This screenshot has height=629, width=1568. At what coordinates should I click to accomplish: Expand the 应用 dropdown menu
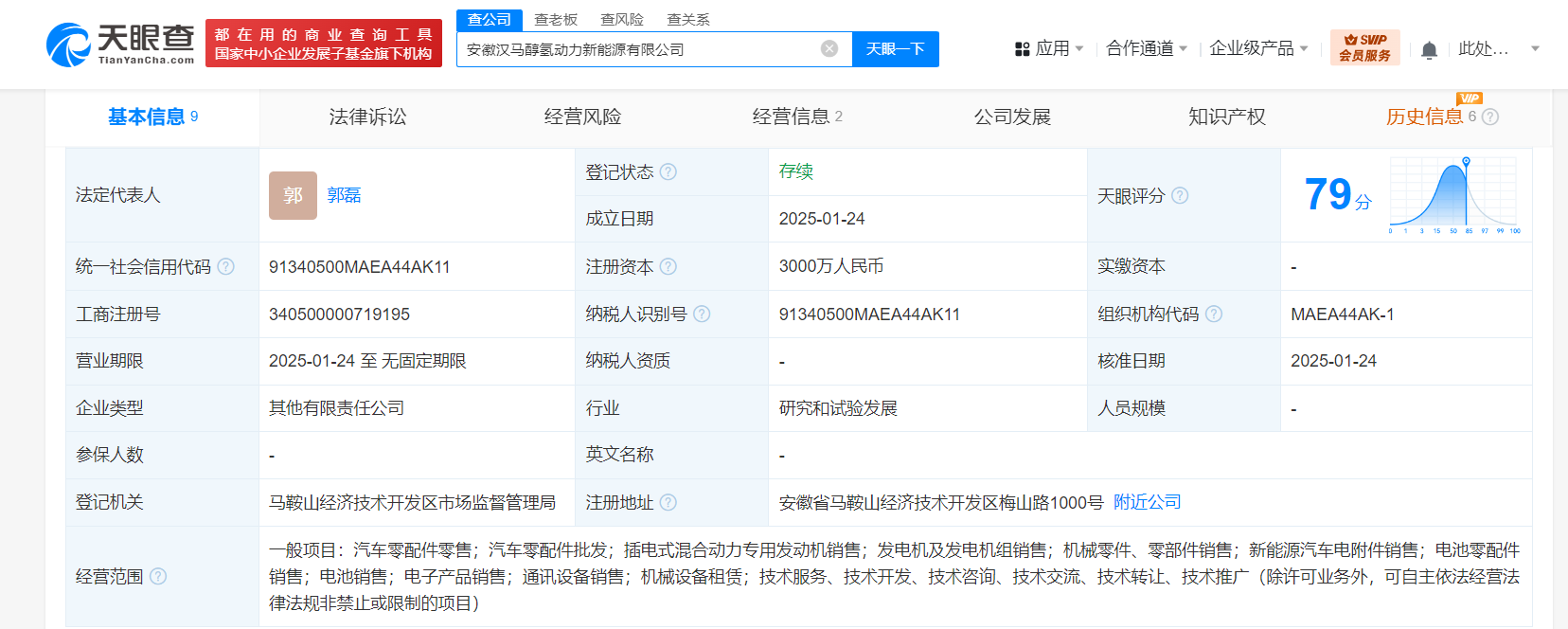click(1049, 48)
